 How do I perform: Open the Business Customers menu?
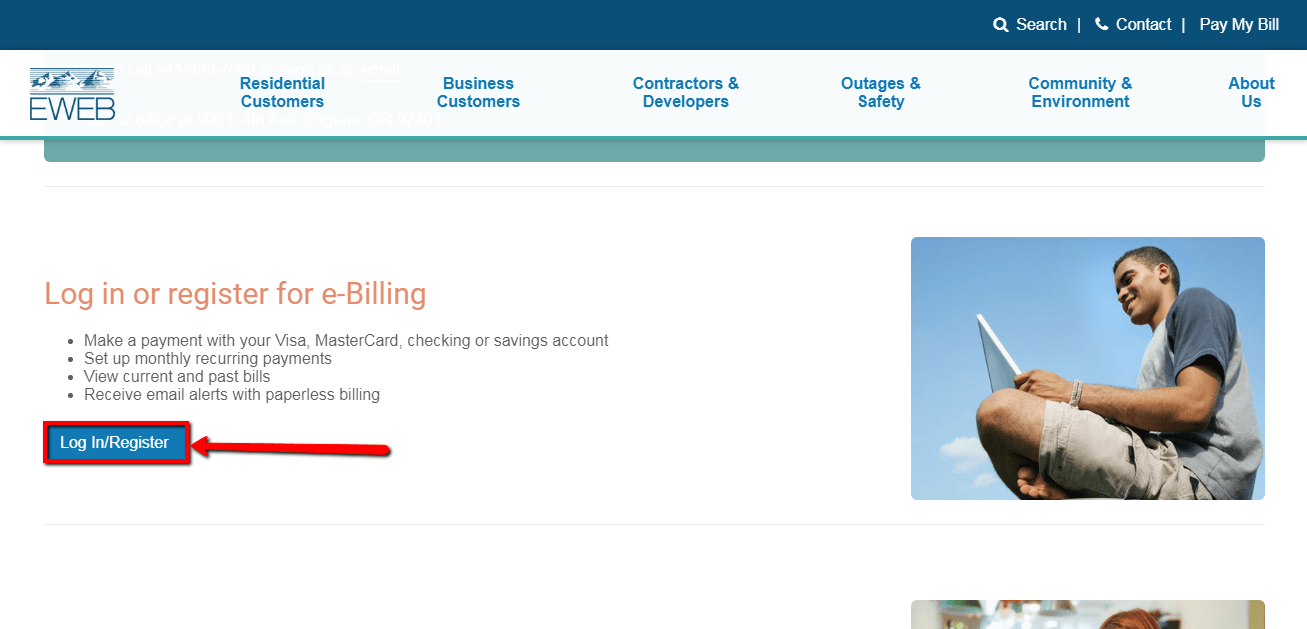(x=478, y=93)
